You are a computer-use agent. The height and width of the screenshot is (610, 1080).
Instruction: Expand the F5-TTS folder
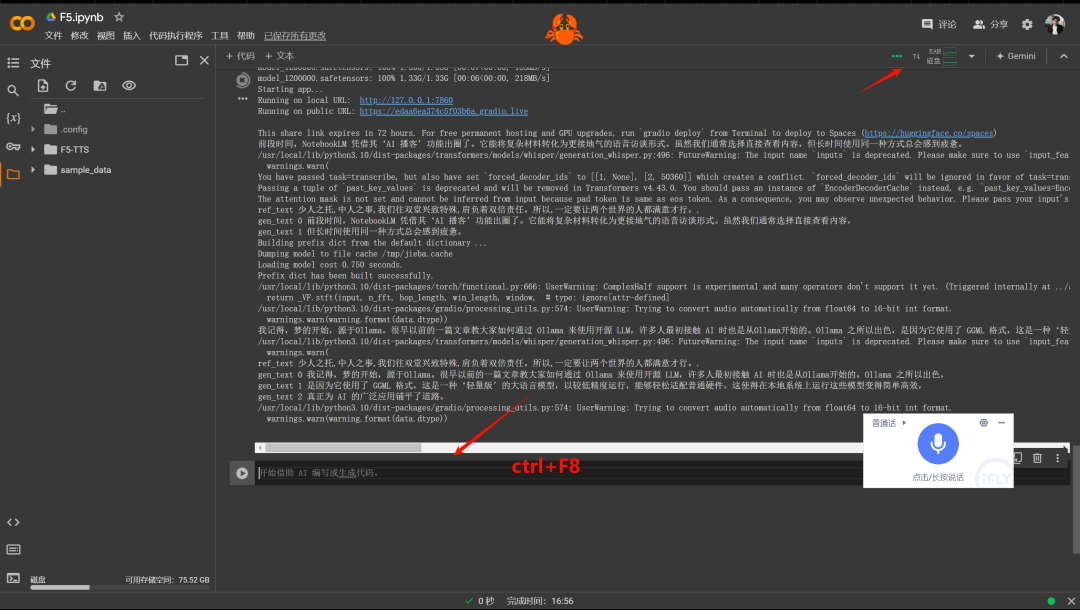pyautogui.click(x=33, y=149)
